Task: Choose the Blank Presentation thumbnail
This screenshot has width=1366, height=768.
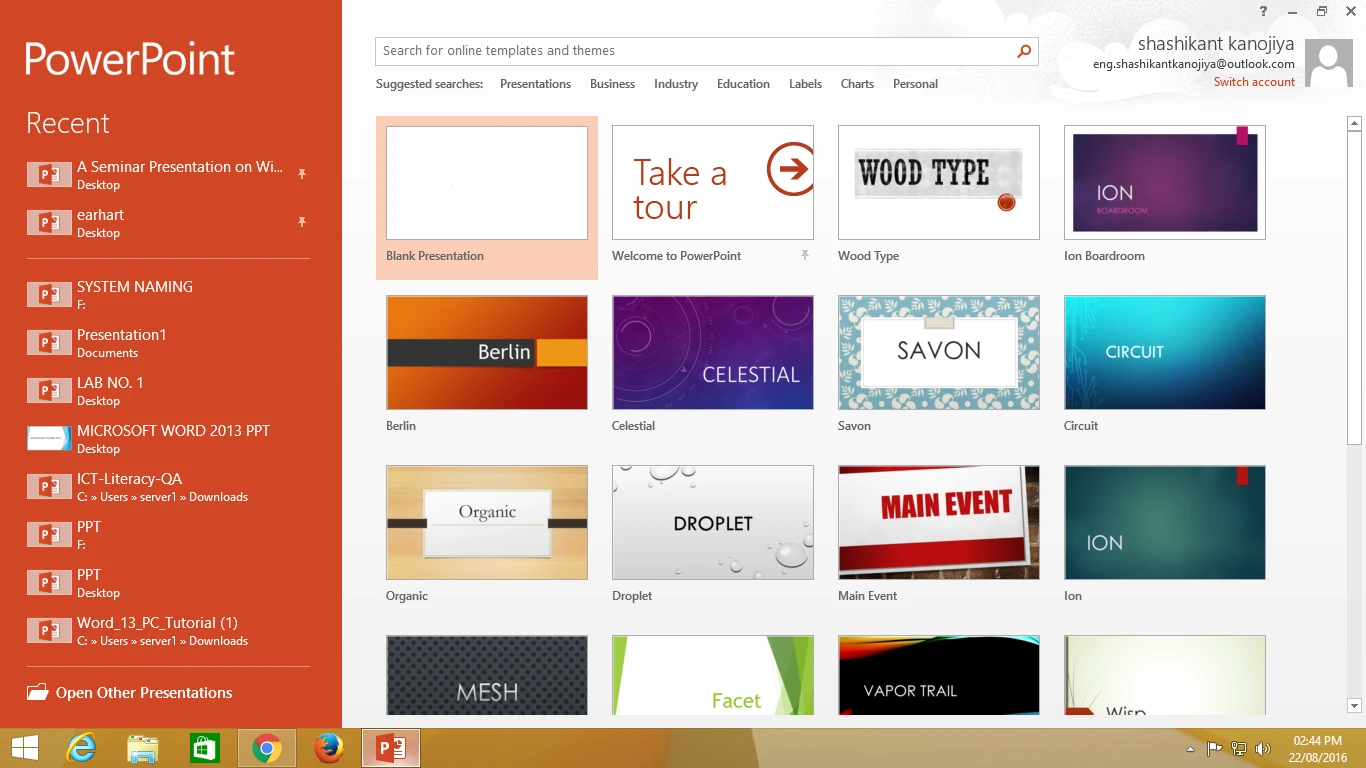Action: (487, 183)
